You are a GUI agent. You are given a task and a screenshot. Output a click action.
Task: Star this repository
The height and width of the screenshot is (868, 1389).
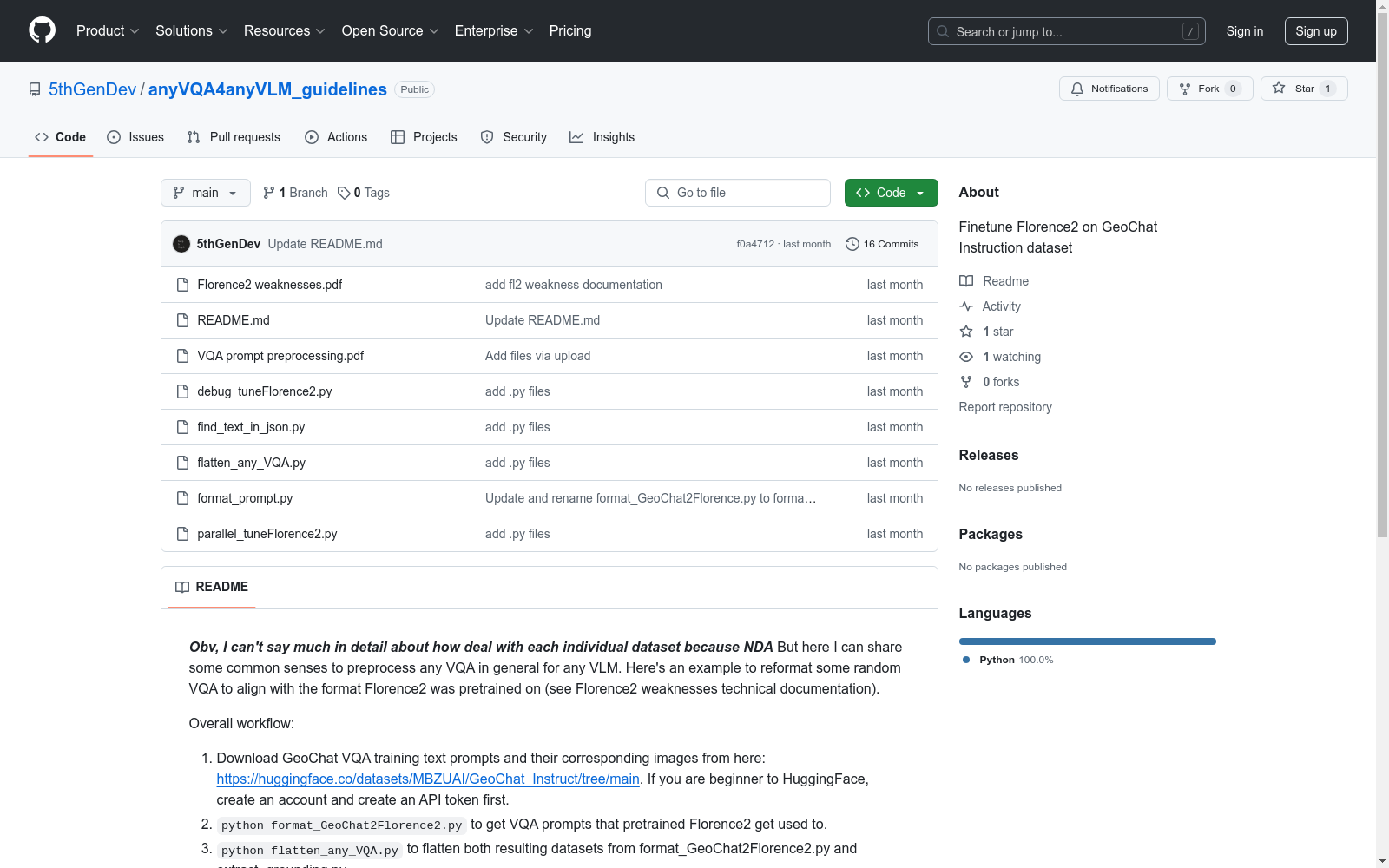1303,89
